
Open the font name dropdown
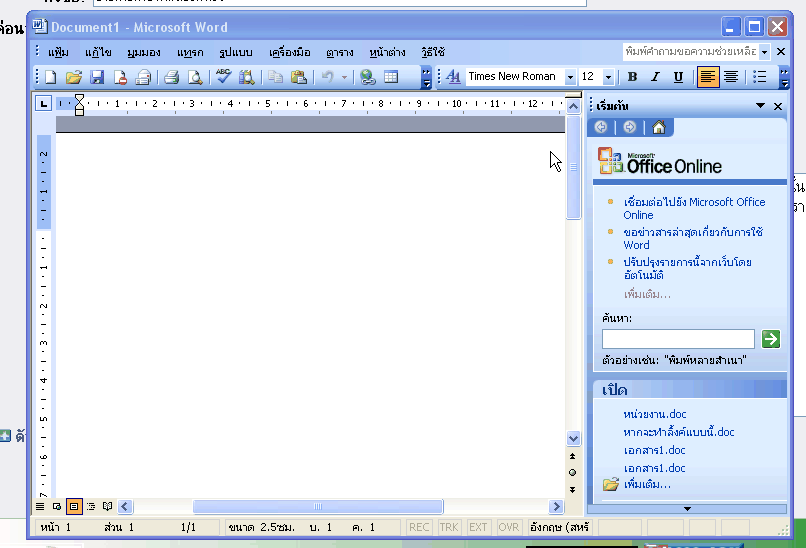pyautogui.click(x=570, y=77)
